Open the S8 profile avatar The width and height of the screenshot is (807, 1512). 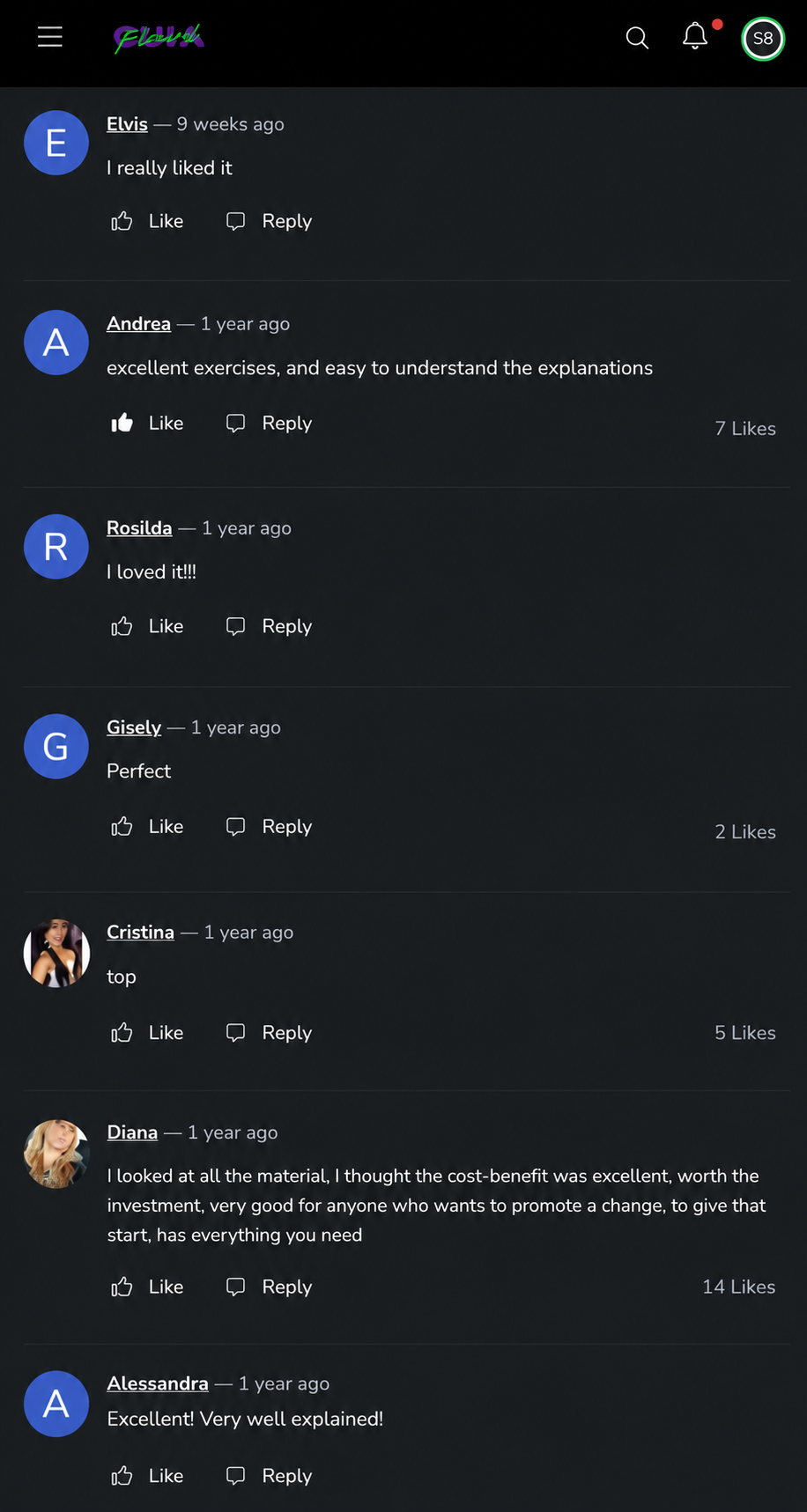763,39
